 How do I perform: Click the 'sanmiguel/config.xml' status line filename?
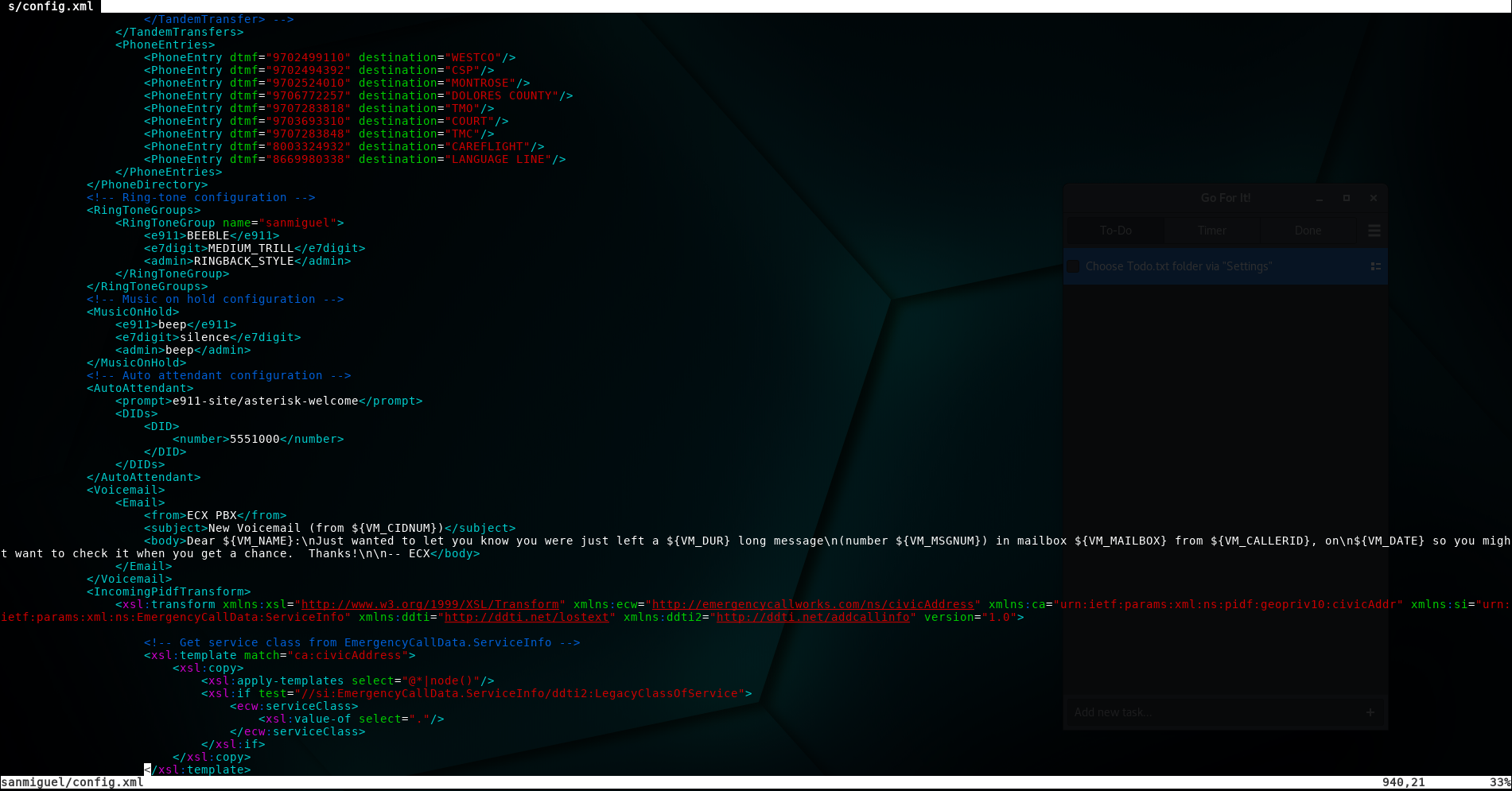[72, 782]
